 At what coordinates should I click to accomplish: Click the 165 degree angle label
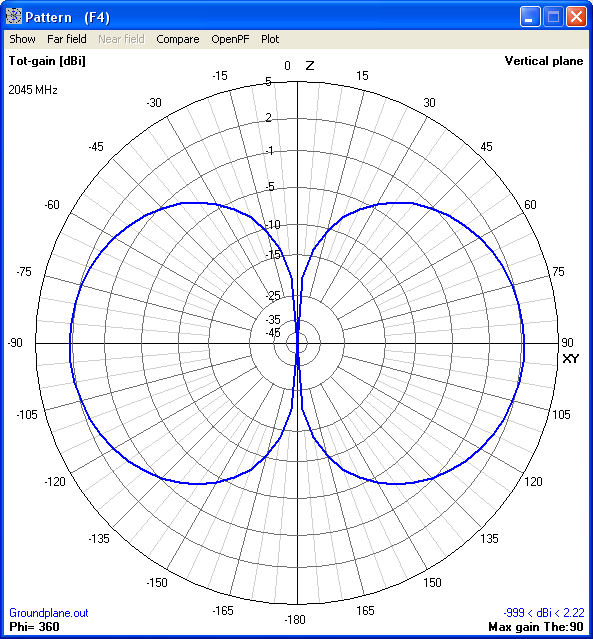[365, 610]
